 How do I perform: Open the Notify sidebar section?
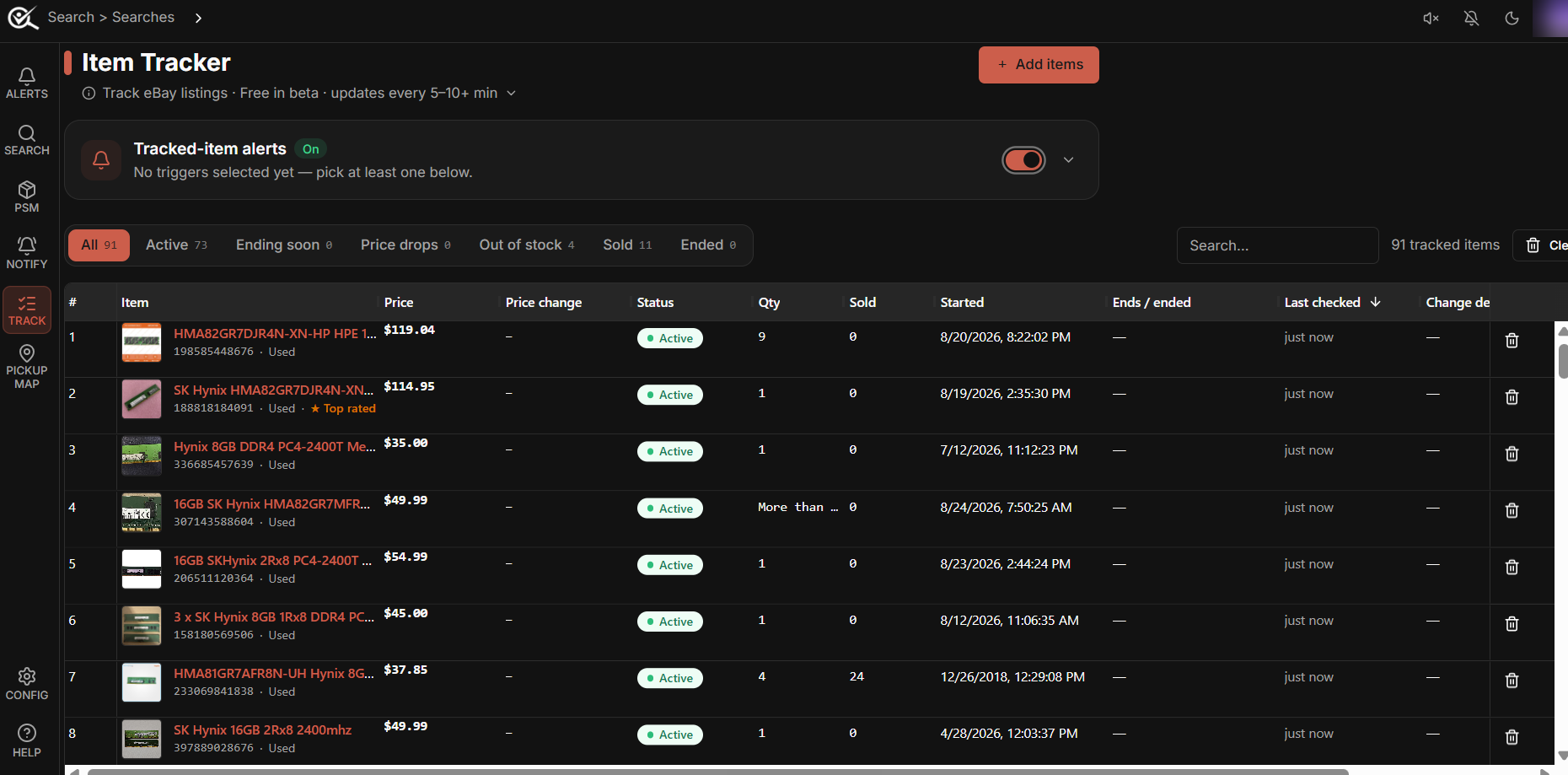(x=27, y=253)
